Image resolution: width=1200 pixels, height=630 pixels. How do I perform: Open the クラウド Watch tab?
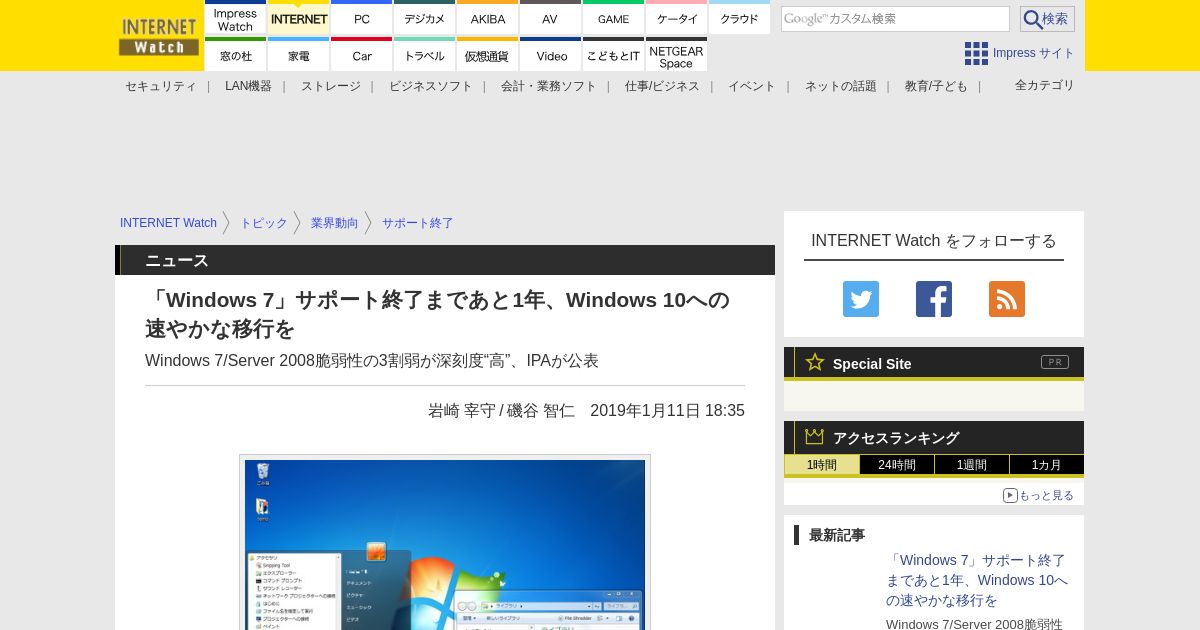739,19
